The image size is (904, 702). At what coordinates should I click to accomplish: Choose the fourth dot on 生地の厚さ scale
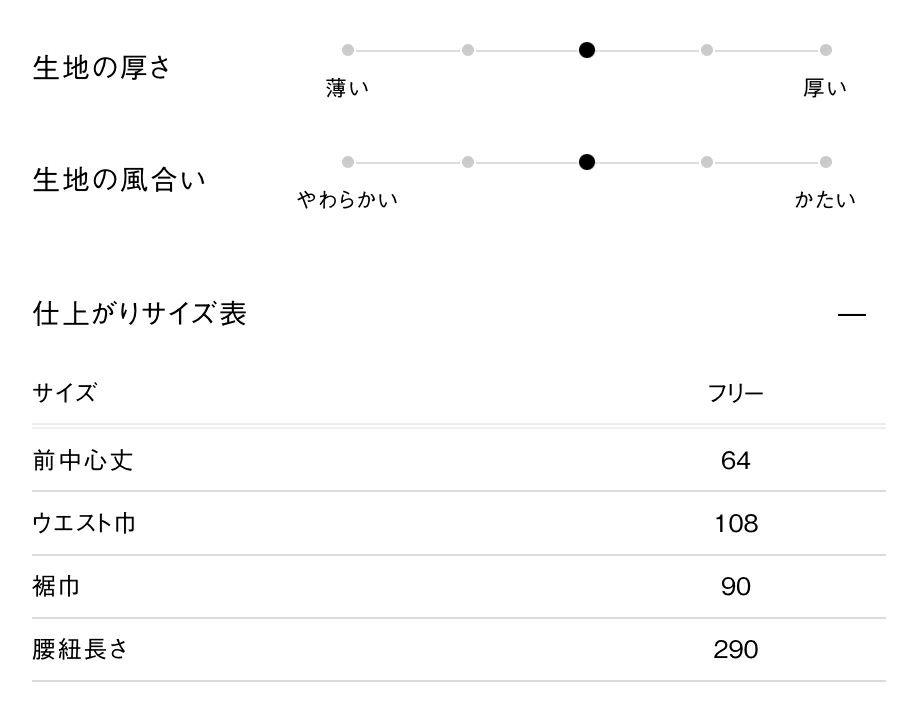pyautogui.click(x=707, y=50)
